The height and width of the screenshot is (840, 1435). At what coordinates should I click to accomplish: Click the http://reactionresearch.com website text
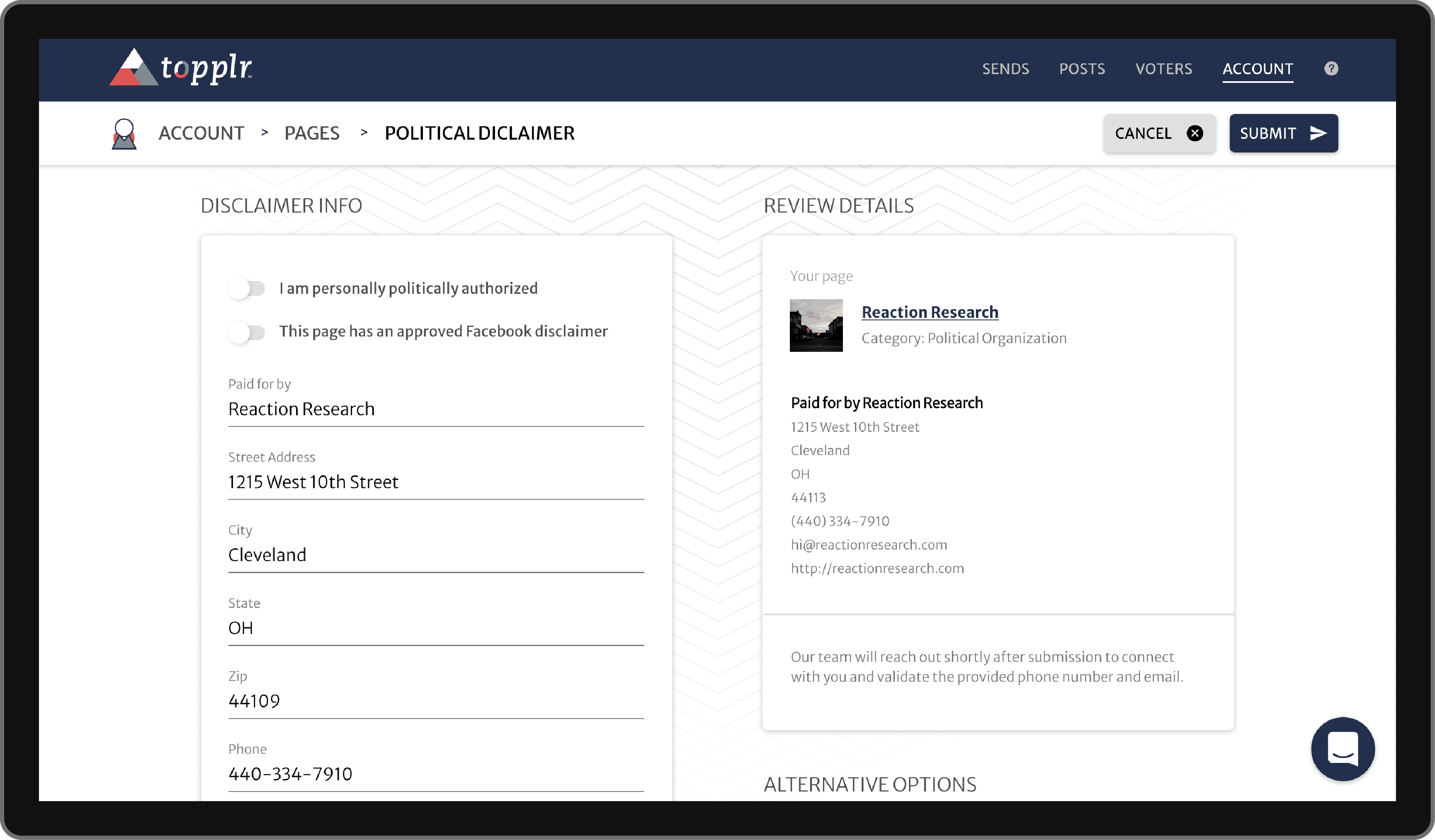click(x=877, y=569)
